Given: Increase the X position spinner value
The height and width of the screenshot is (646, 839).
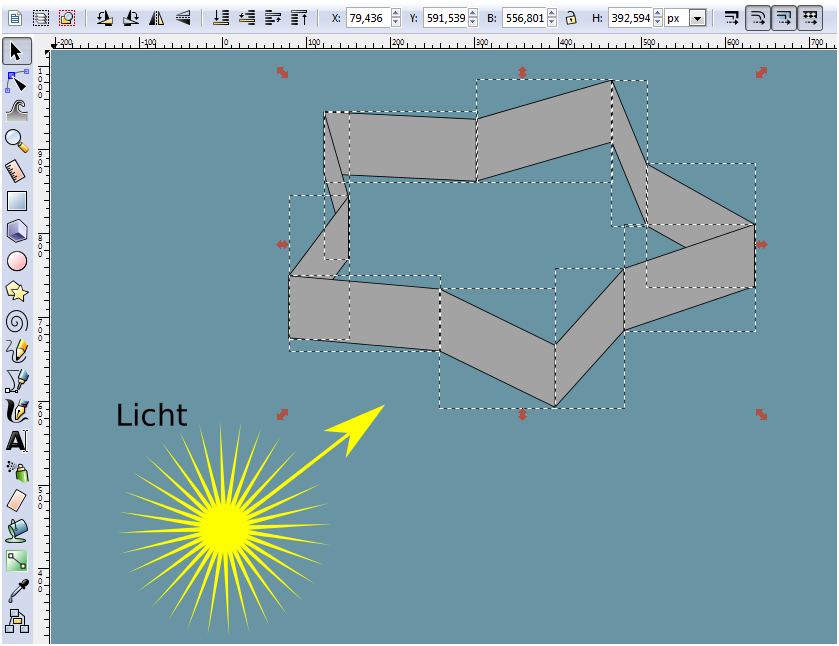Looking at the screenshot, I should (x=396, y=14).
